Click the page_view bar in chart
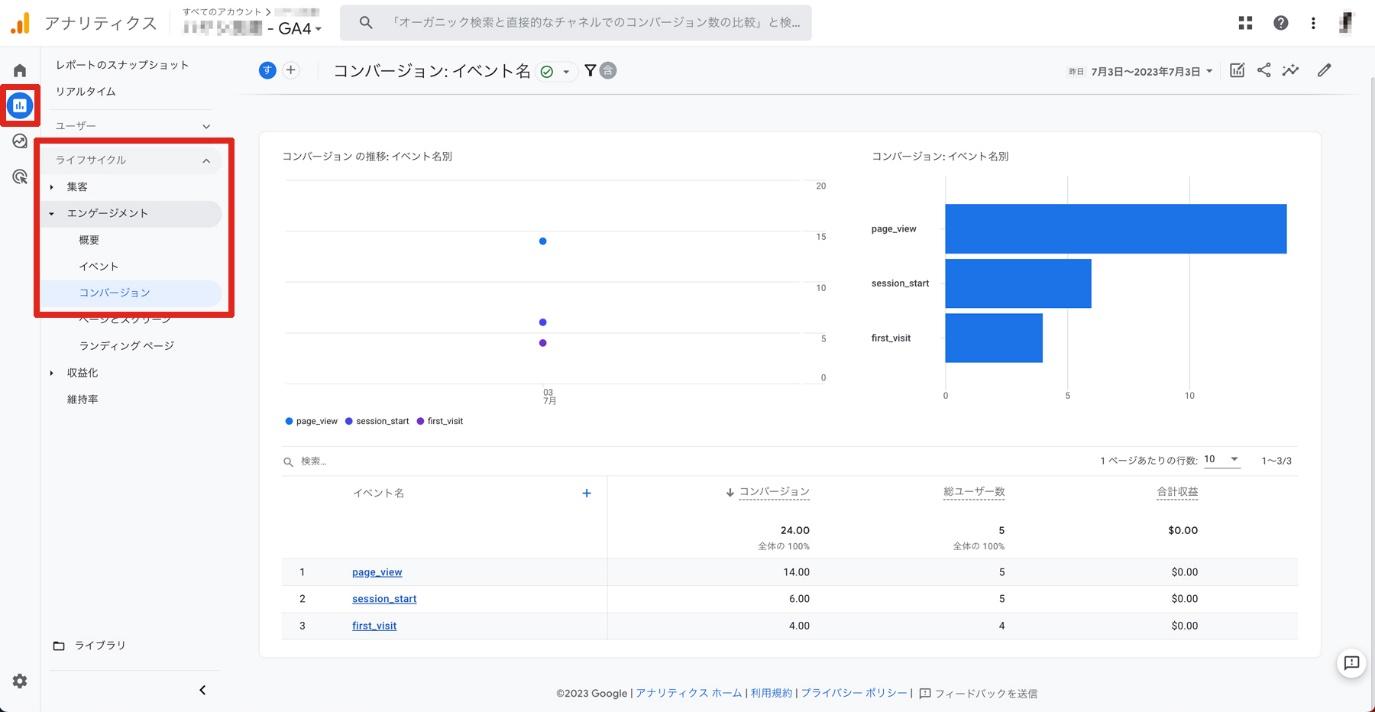This screenshot has height=712, width=1375. click(x=1116, y=229)
